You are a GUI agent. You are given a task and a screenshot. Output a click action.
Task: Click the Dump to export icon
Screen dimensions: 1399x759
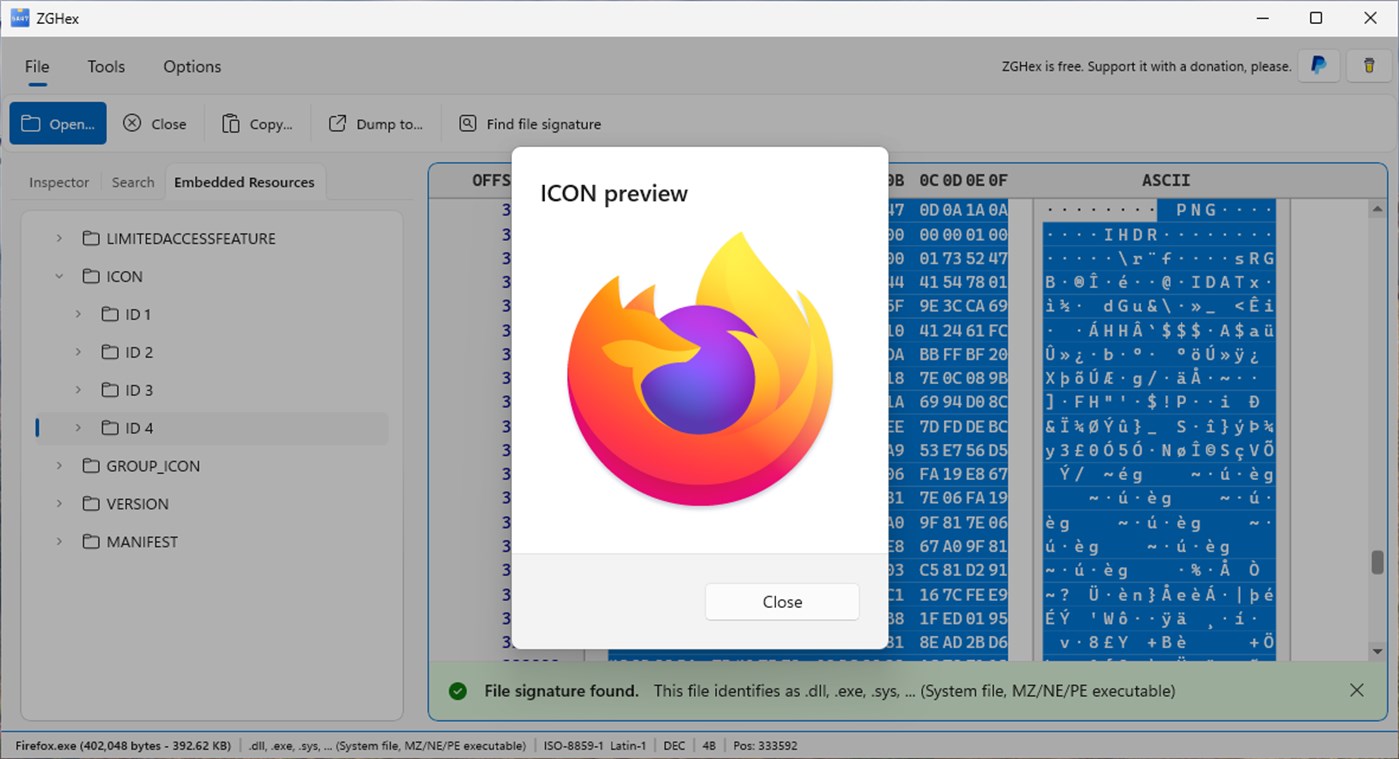pos(338,124)
